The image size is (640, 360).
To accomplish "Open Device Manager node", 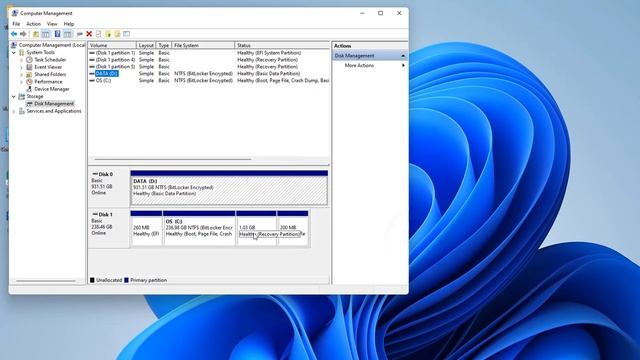I will click(51, 89).
